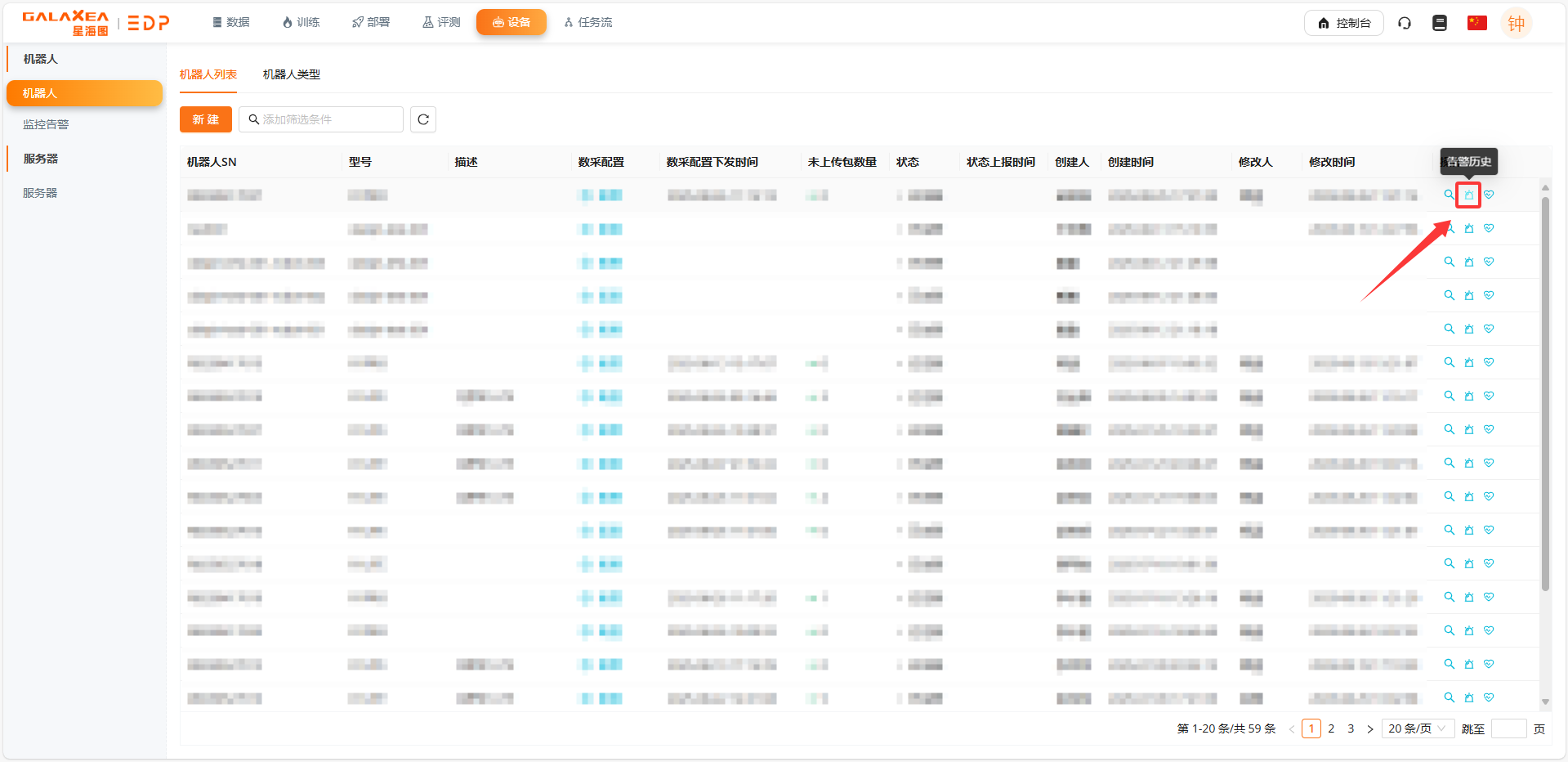
Task: Open alarm history for first robot row
Action: pos(1468,195)
